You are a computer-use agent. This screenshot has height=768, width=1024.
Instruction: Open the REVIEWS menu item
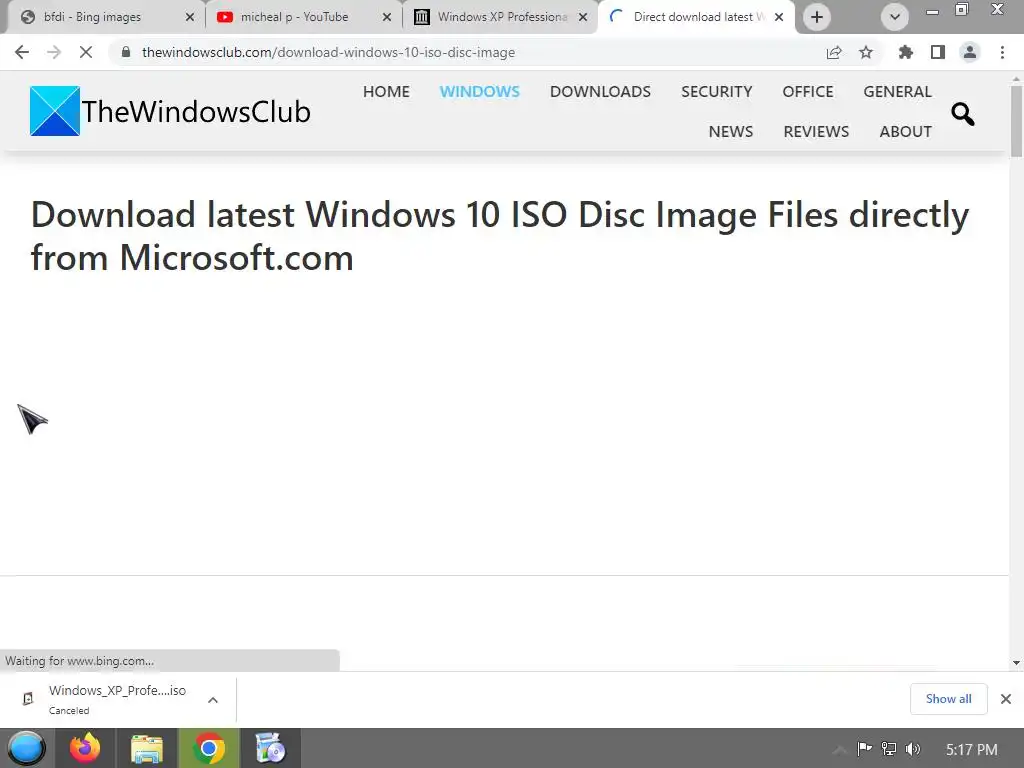point(816,131)
